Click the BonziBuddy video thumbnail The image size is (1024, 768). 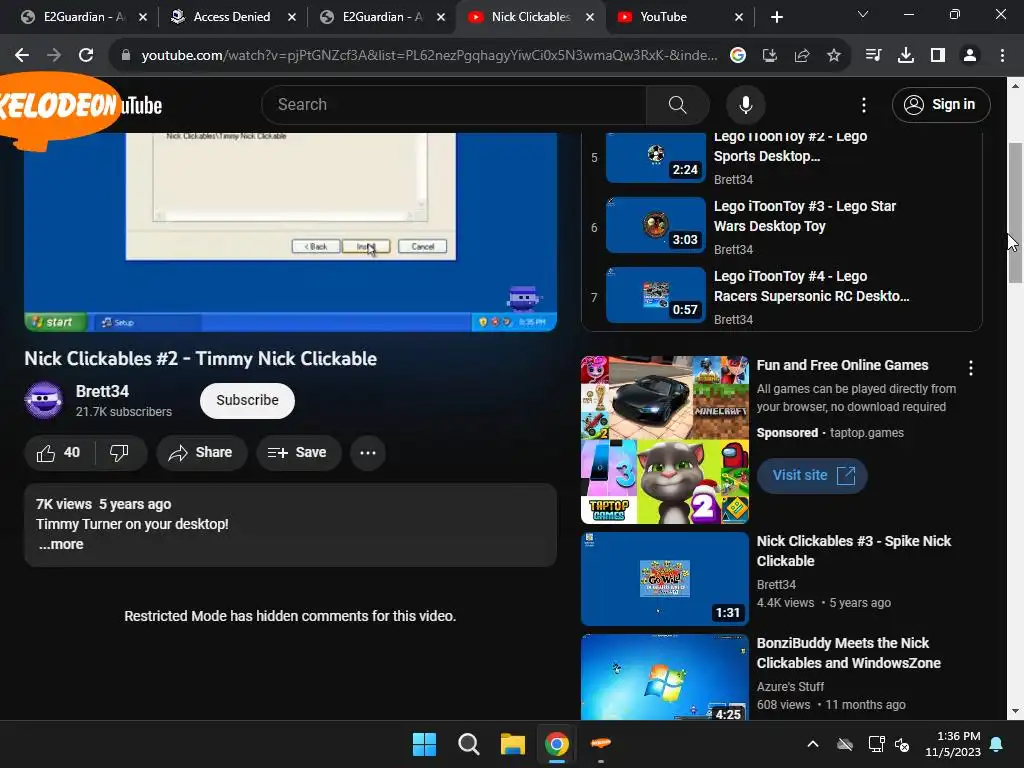pos(665,677)
